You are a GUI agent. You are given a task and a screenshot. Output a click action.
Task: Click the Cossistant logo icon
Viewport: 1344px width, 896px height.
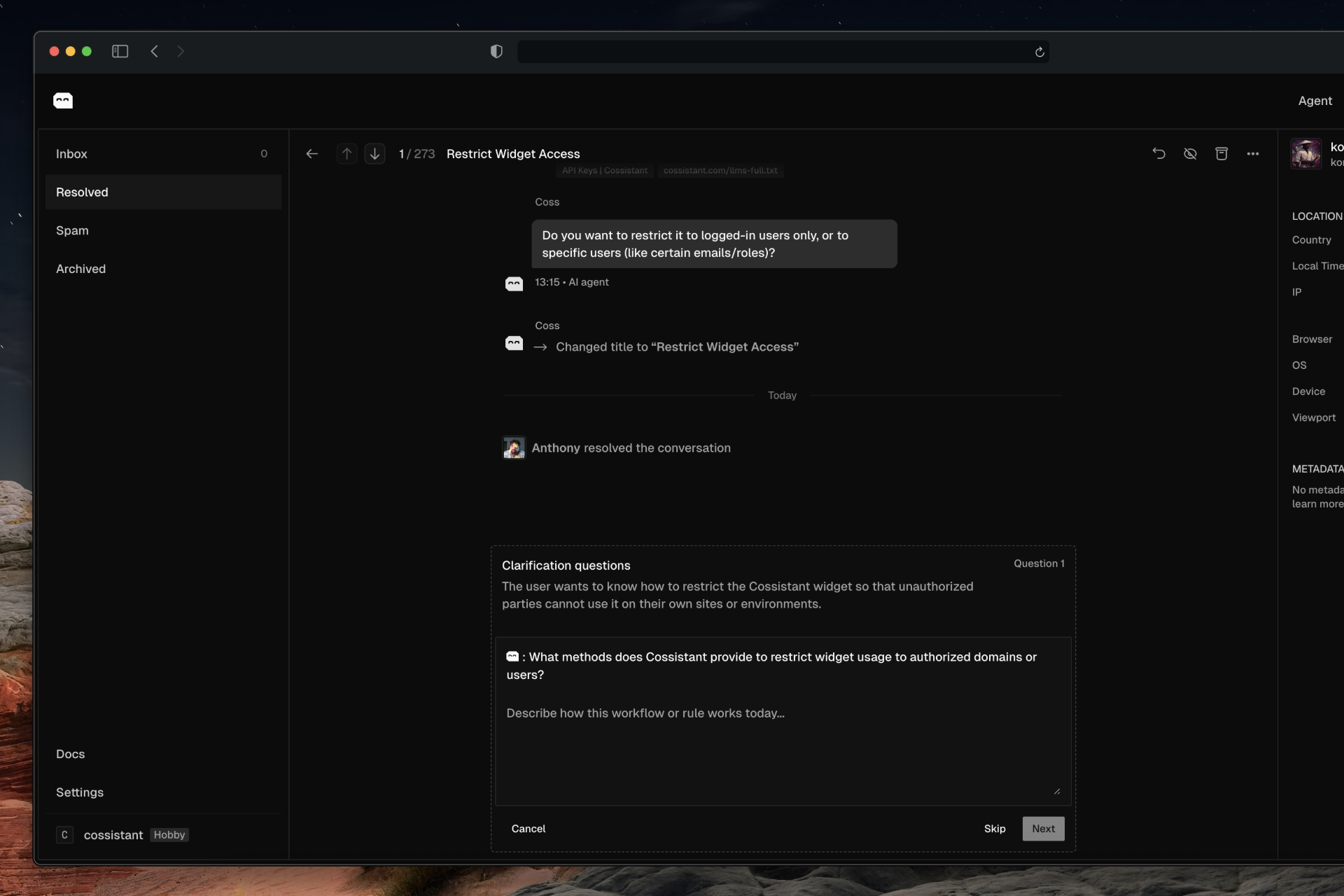[63, 101]
